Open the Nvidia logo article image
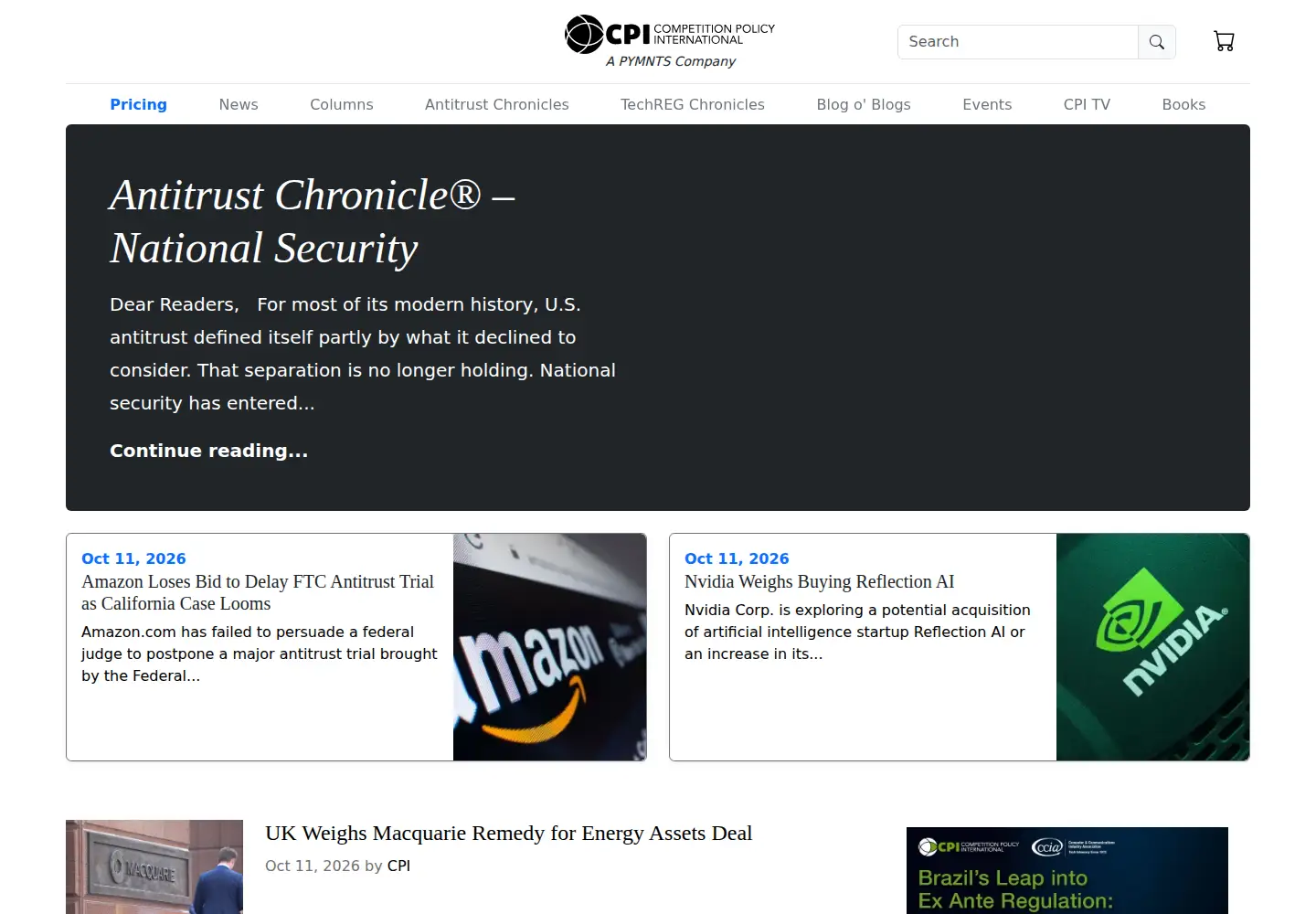This screenshot has width=1316, height=914. point(1152,647)
